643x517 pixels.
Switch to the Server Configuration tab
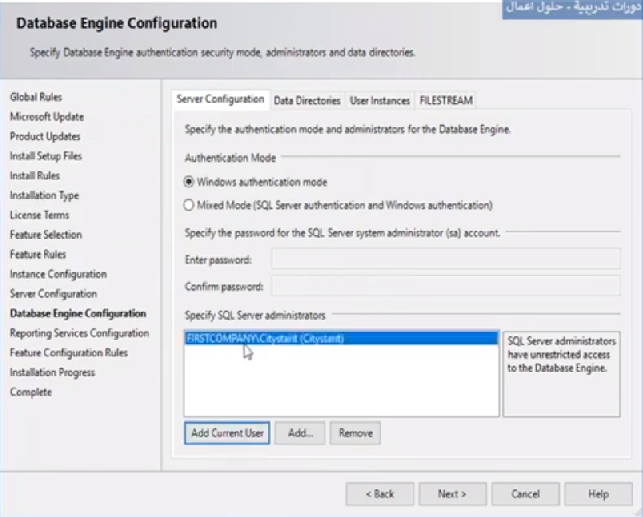tap(220, 100)
